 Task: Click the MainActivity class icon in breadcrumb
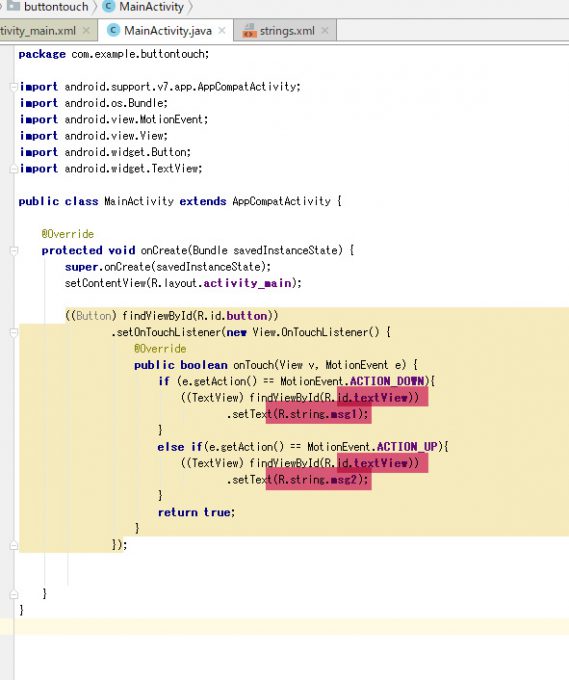click(x=108, y=6)
